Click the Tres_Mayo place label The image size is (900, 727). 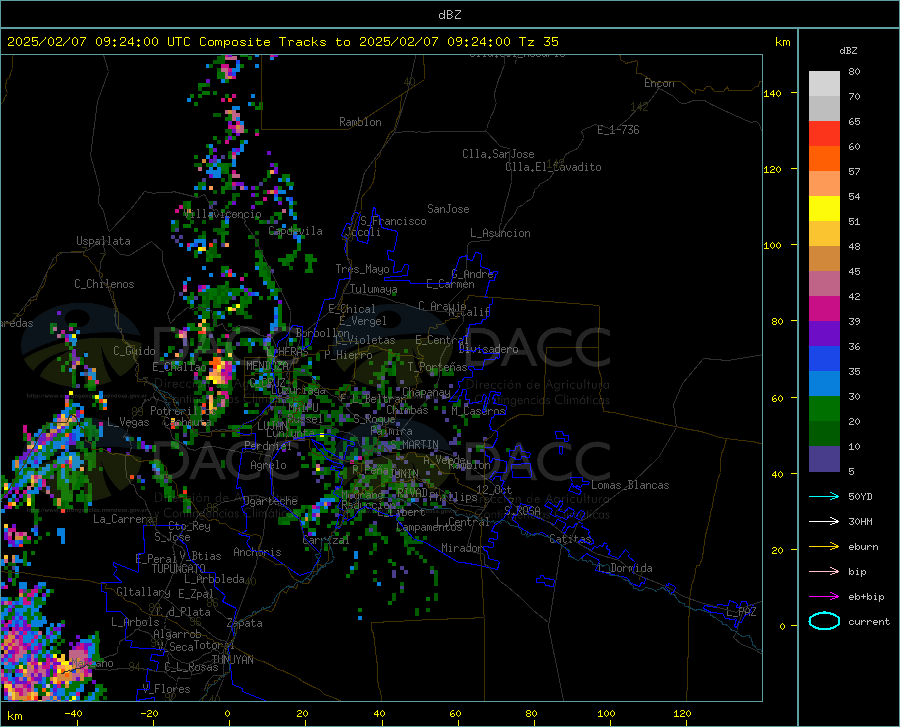click(x=362, y=269)
